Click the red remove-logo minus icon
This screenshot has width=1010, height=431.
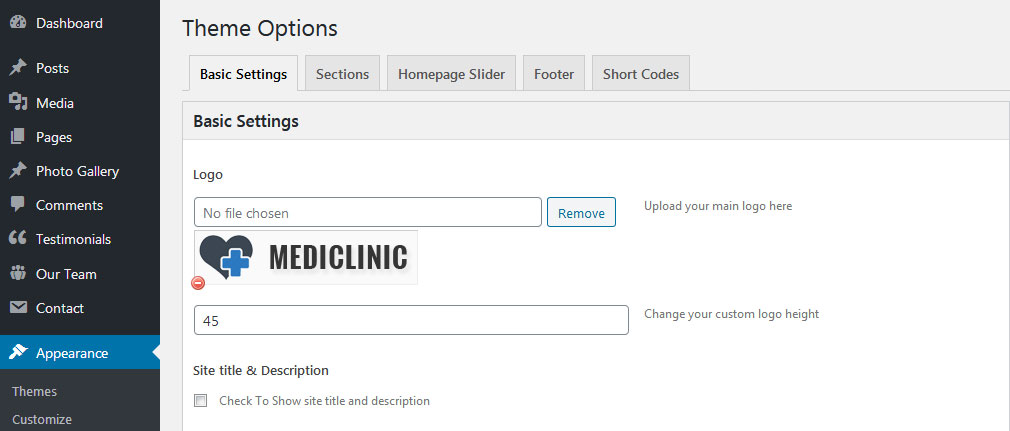tap(198, 283)
